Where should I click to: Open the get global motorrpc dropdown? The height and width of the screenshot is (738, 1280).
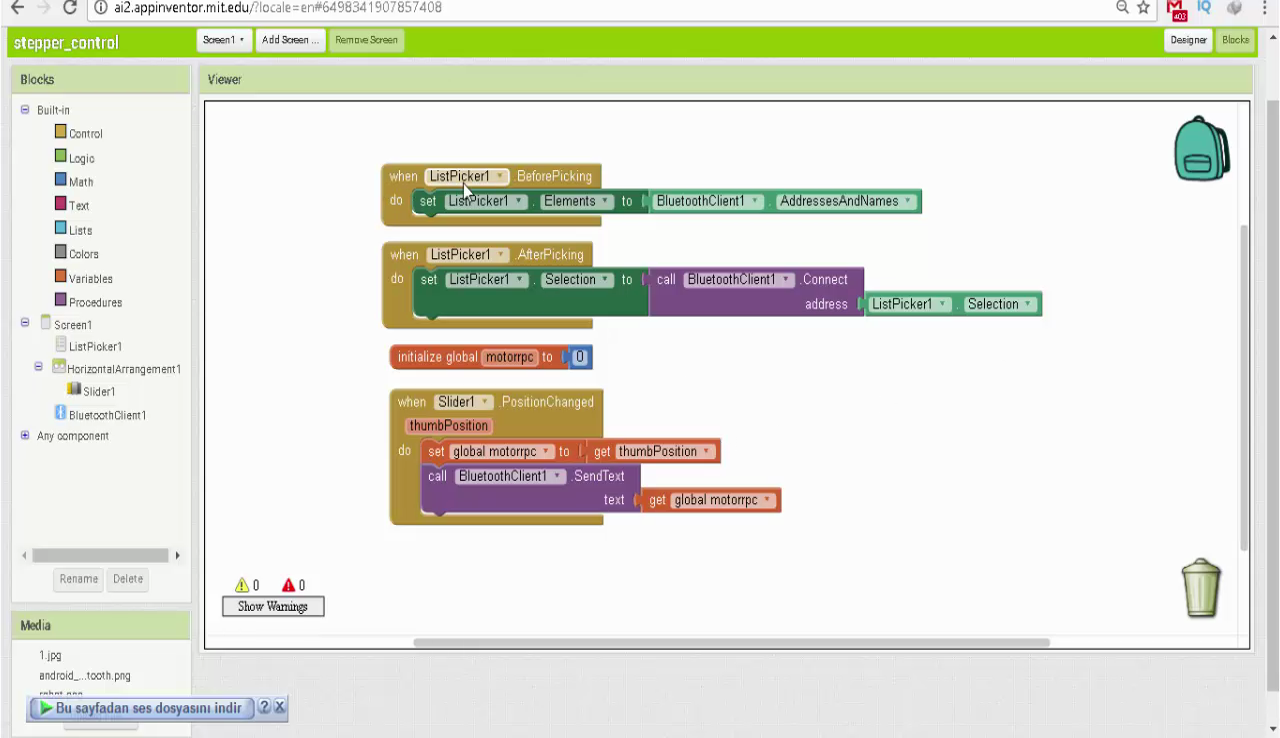(x=723, y=500)
